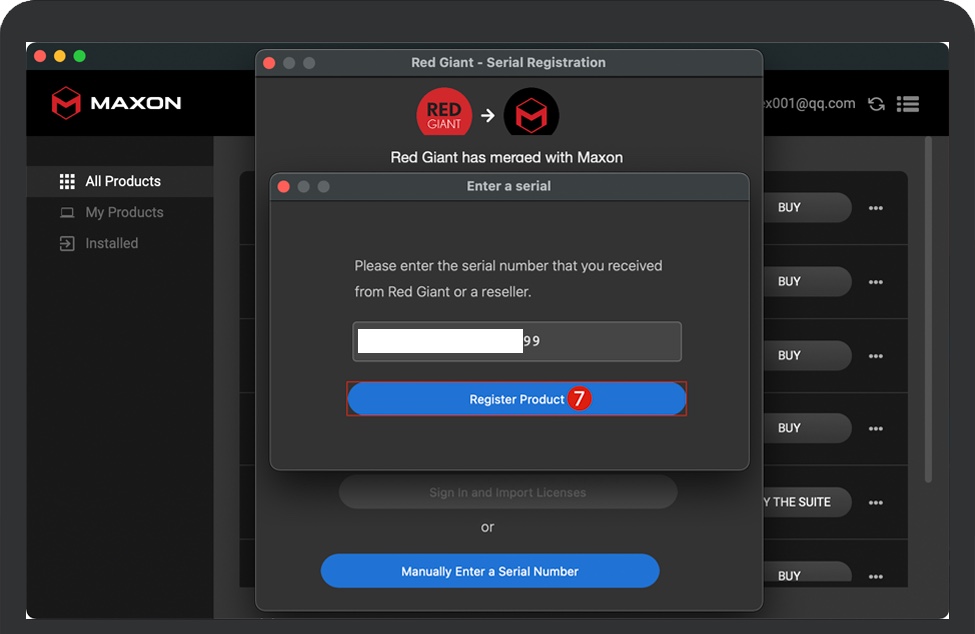Open more options beside BUY THE SUITE
Image resolution: width=975 pixels, height=634 pixels.
876,503
